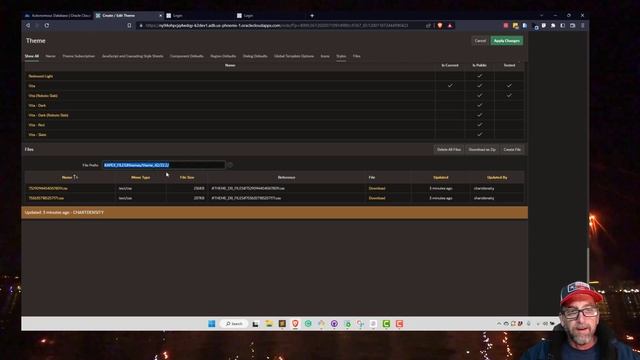640x360 pixels.
Task: Open the Global Template Options tab
Action: click(294, 56)
